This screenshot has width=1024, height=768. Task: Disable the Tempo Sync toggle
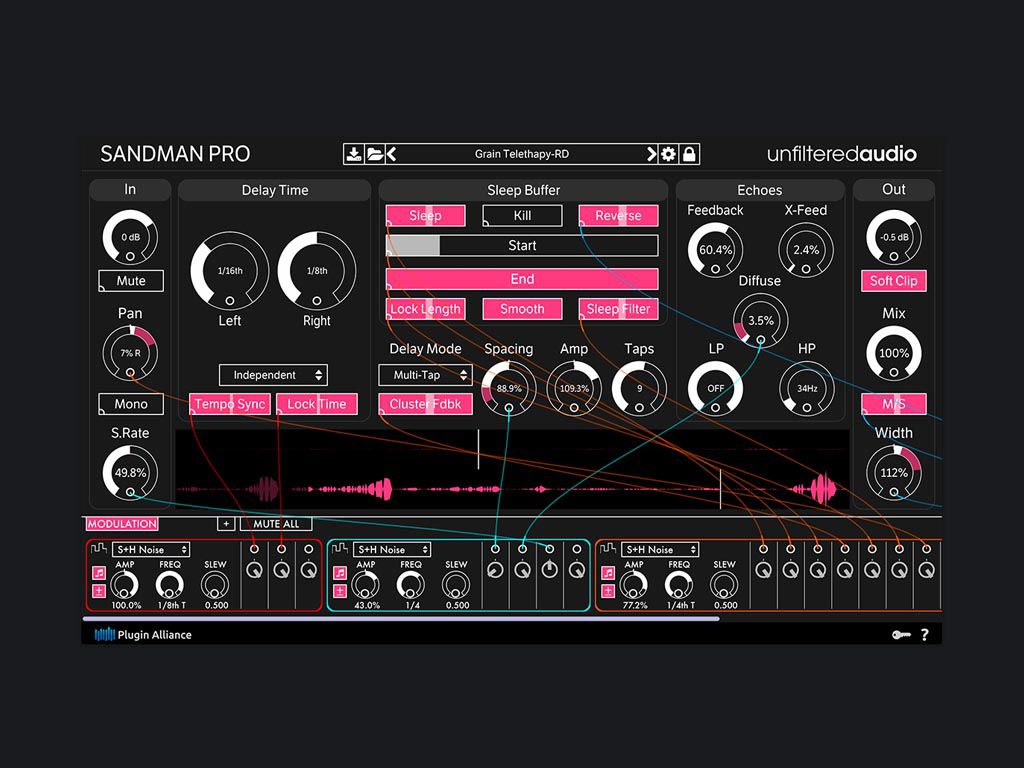click(230, 404)
